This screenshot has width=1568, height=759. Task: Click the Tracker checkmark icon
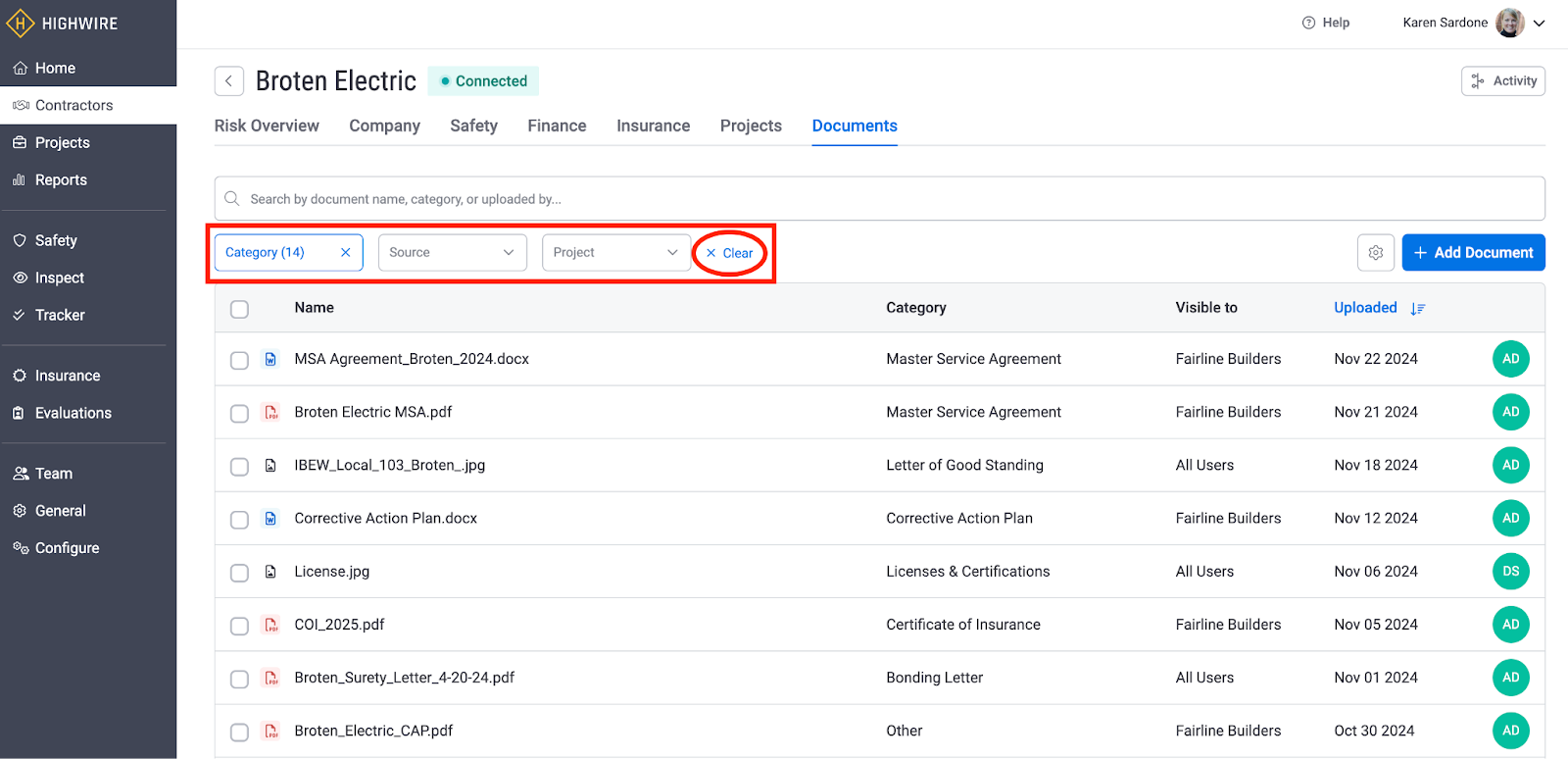pos(20,315)
